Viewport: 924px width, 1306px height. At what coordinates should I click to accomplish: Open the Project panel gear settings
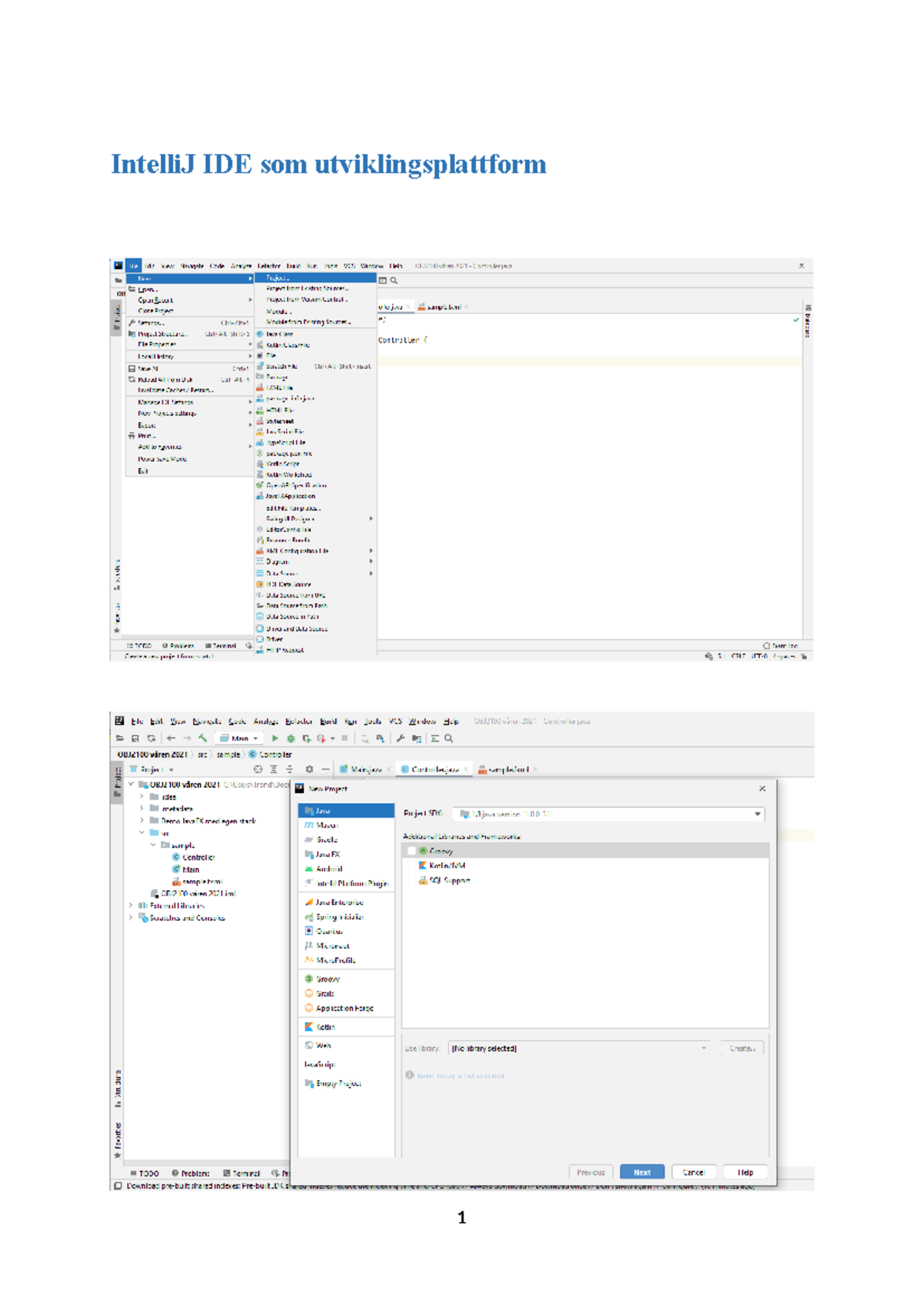click(x=309, y=769)
